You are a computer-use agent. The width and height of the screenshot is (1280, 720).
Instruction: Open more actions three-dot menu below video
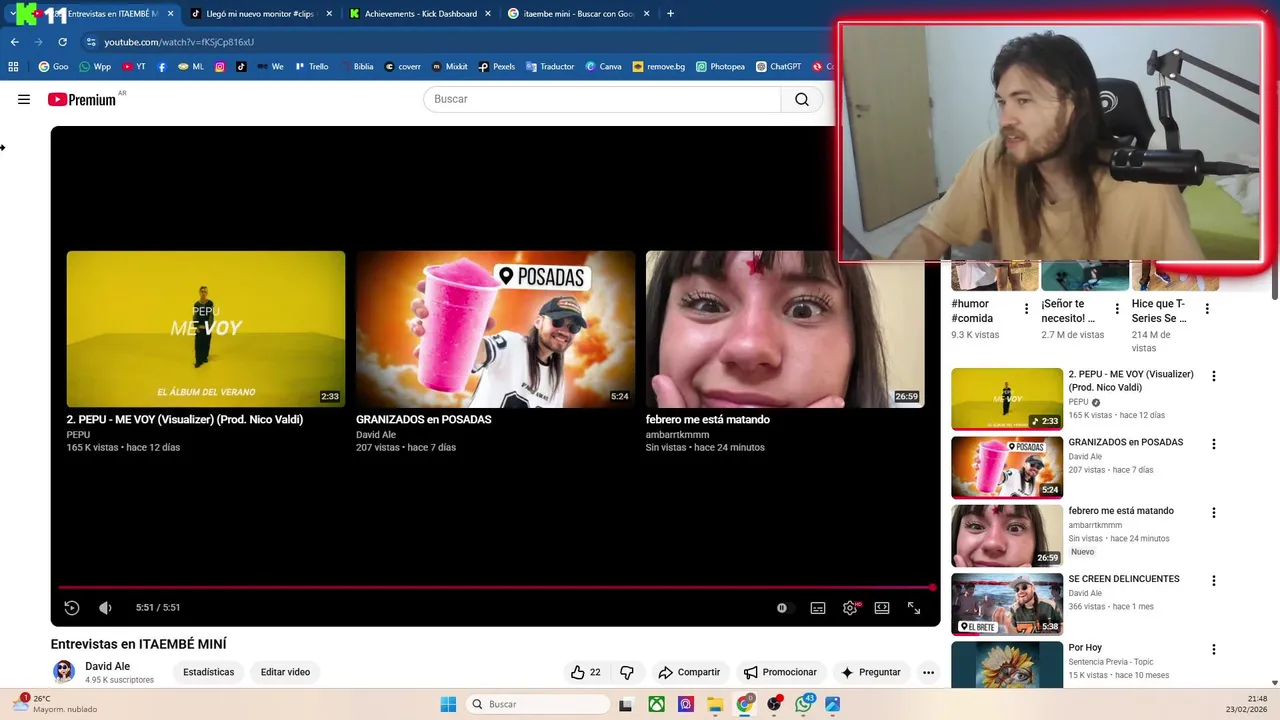tap(928, 672)
